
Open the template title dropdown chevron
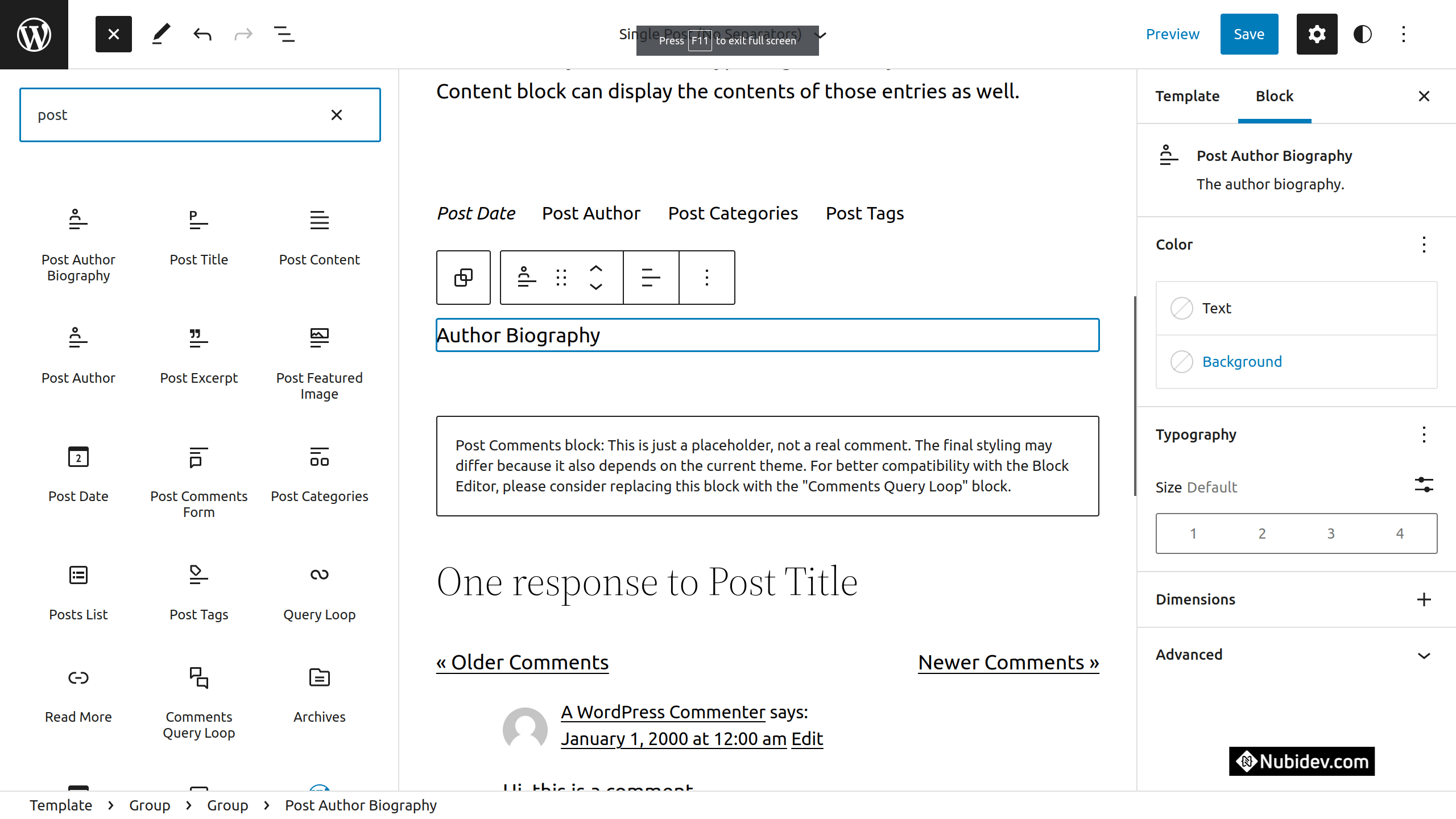coord(821,35)
